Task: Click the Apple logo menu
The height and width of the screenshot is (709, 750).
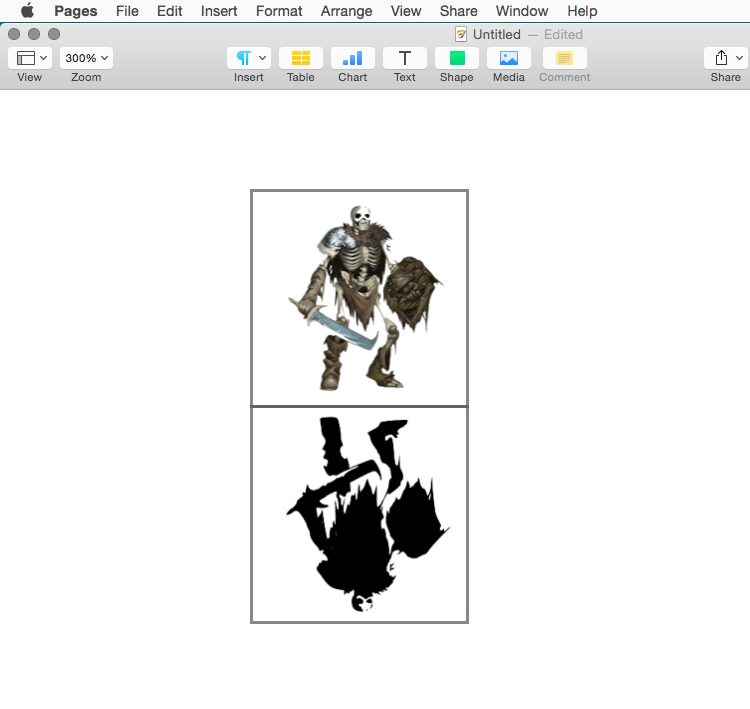Action: click(27, 11)
